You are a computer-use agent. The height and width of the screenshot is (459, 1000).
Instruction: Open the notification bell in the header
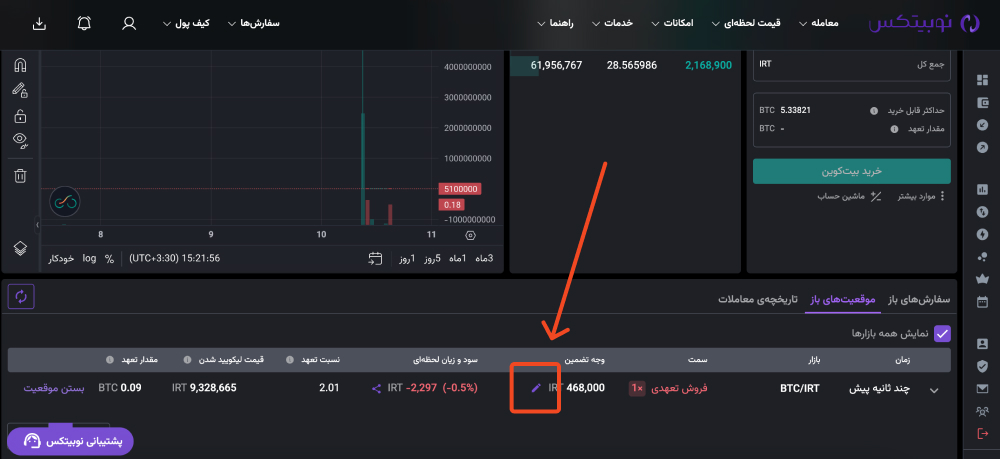pos(84,24)
